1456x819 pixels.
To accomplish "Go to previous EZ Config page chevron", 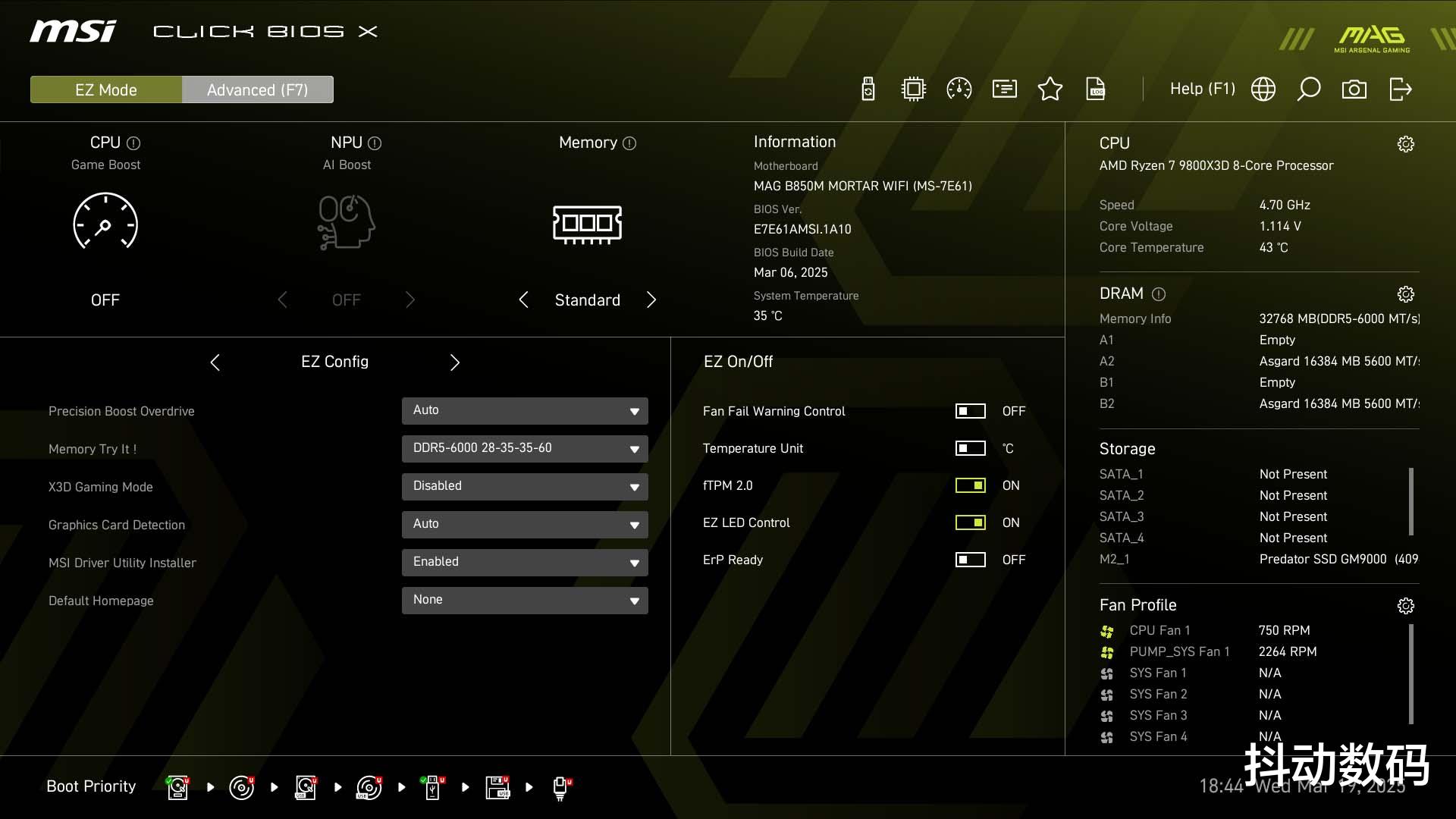I will (215, 362).
